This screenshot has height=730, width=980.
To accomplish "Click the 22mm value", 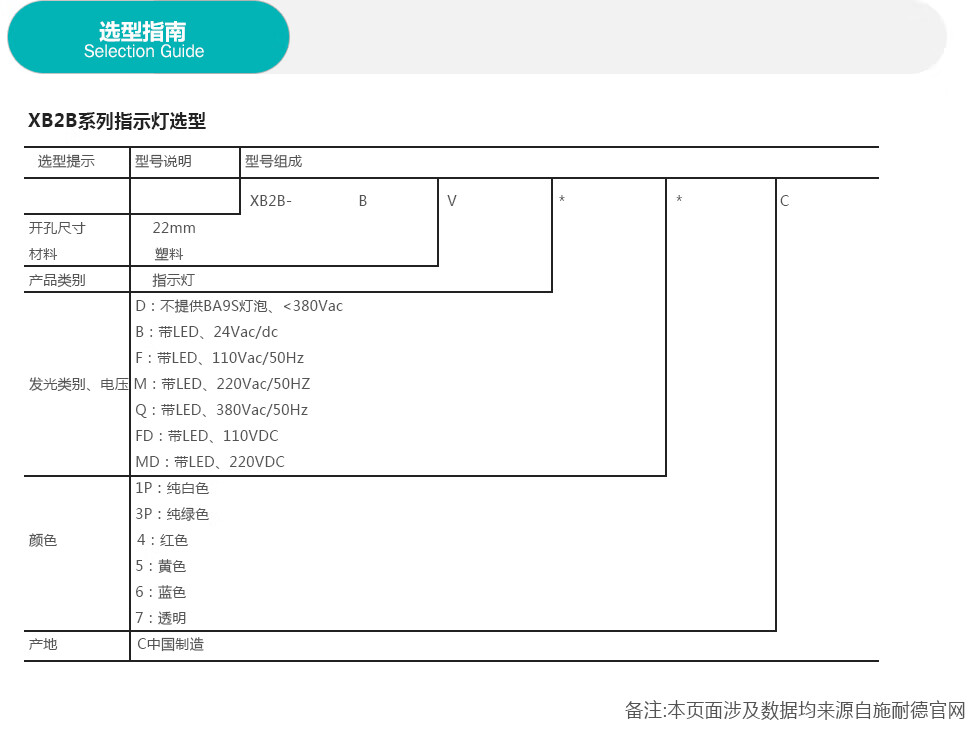I will [174, 228].
